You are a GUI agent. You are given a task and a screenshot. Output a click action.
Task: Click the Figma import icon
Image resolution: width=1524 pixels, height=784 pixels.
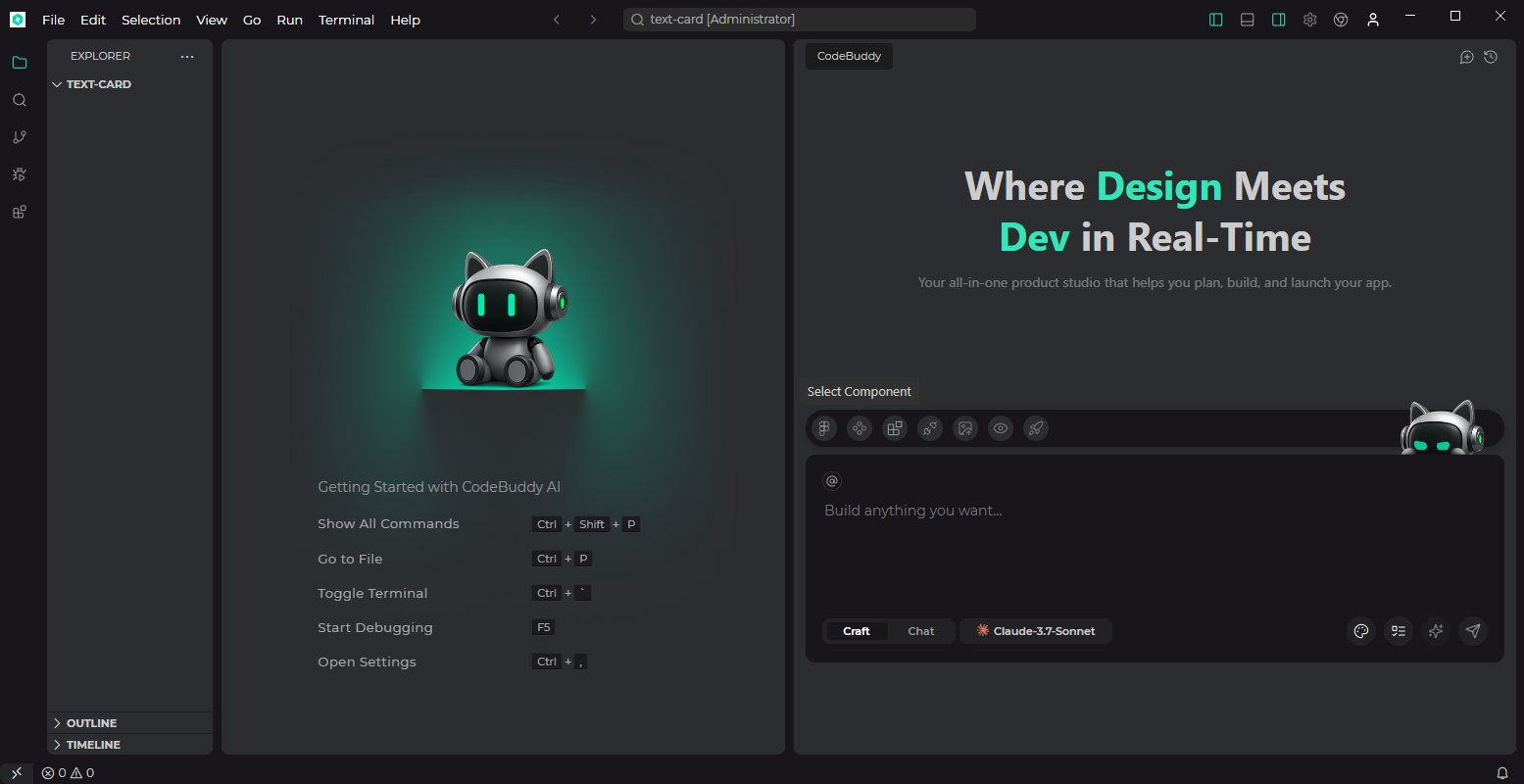(824, 428)
